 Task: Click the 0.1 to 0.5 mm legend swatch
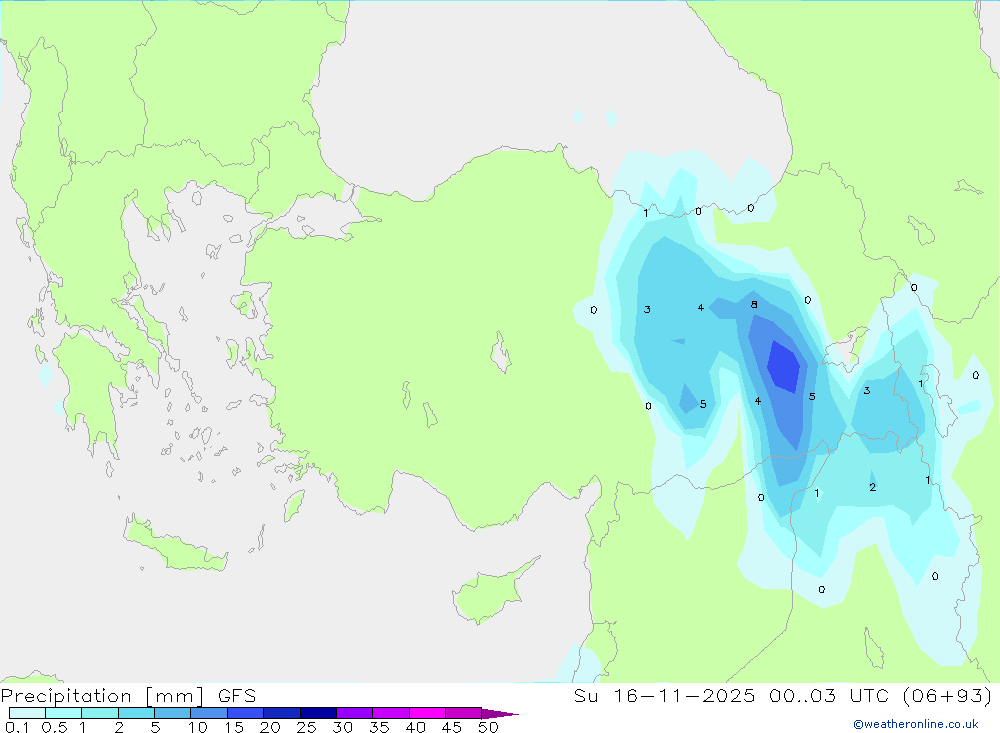click(27, 713)
